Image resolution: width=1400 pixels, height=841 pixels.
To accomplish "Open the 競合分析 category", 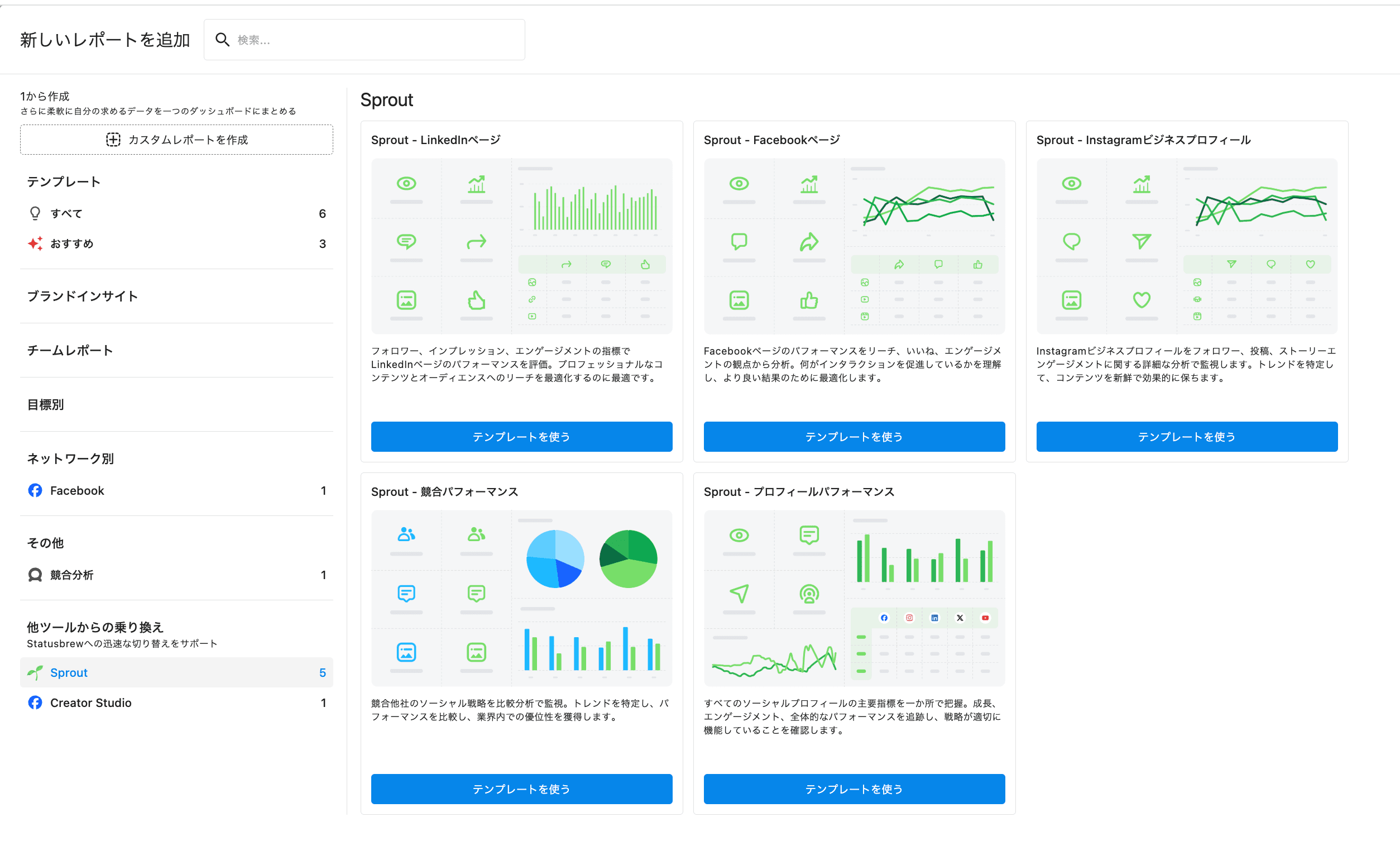I will [72, 575].
